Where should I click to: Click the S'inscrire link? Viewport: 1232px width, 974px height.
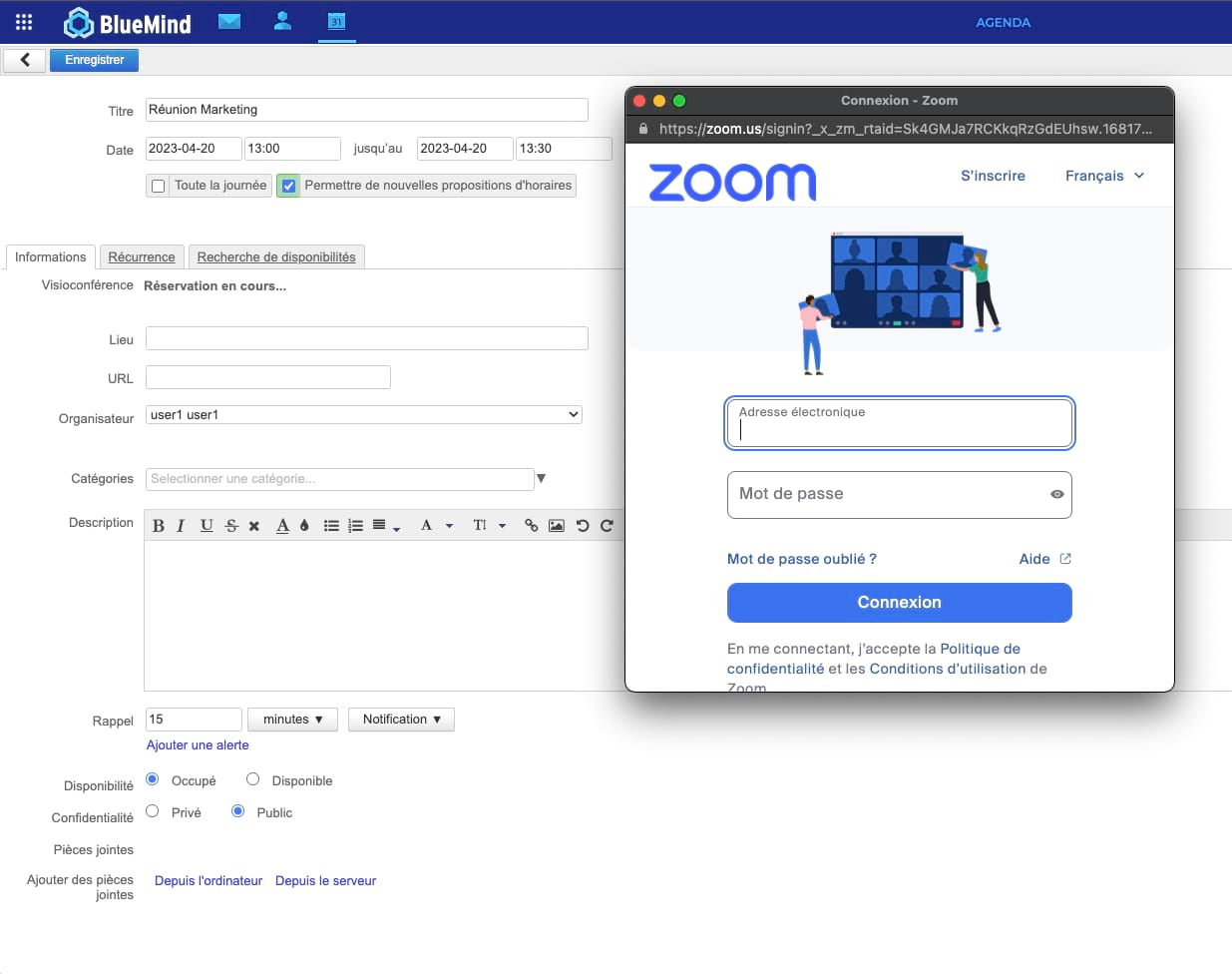[993, 176]
